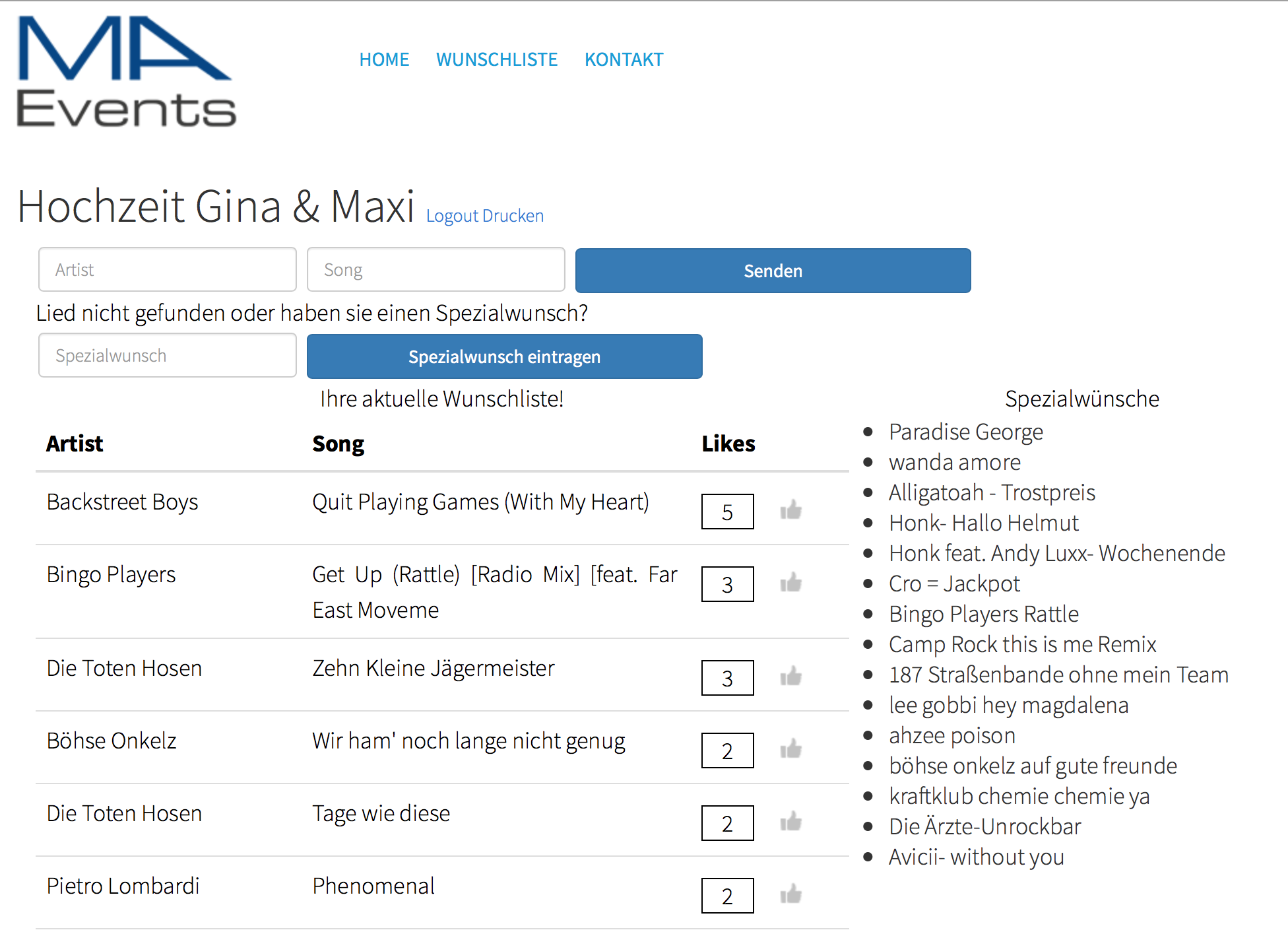1288x932 pixels.
Task: Select the Phenomenal song title
Action: [x=373, y=886]
